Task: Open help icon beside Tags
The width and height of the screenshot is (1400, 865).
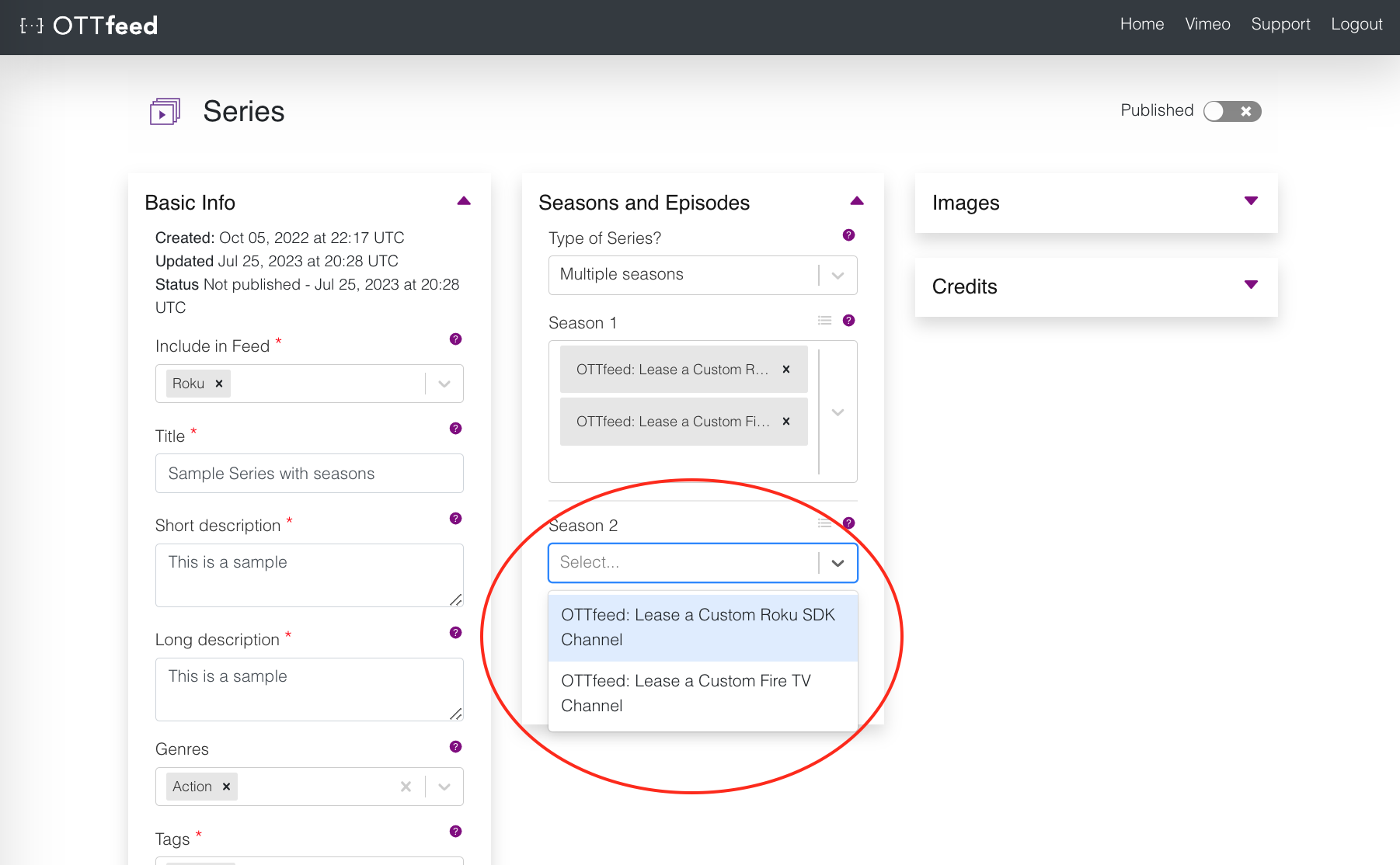Action: [455, 831]
